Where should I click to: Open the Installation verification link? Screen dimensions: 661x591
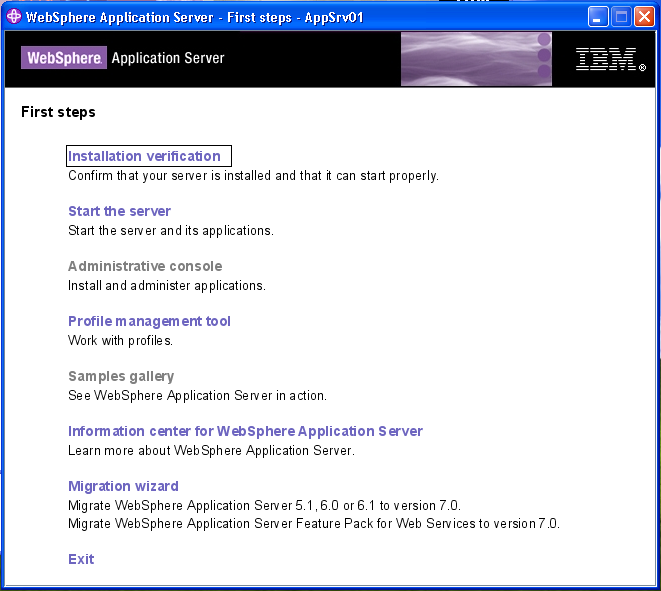pos(144,156)
